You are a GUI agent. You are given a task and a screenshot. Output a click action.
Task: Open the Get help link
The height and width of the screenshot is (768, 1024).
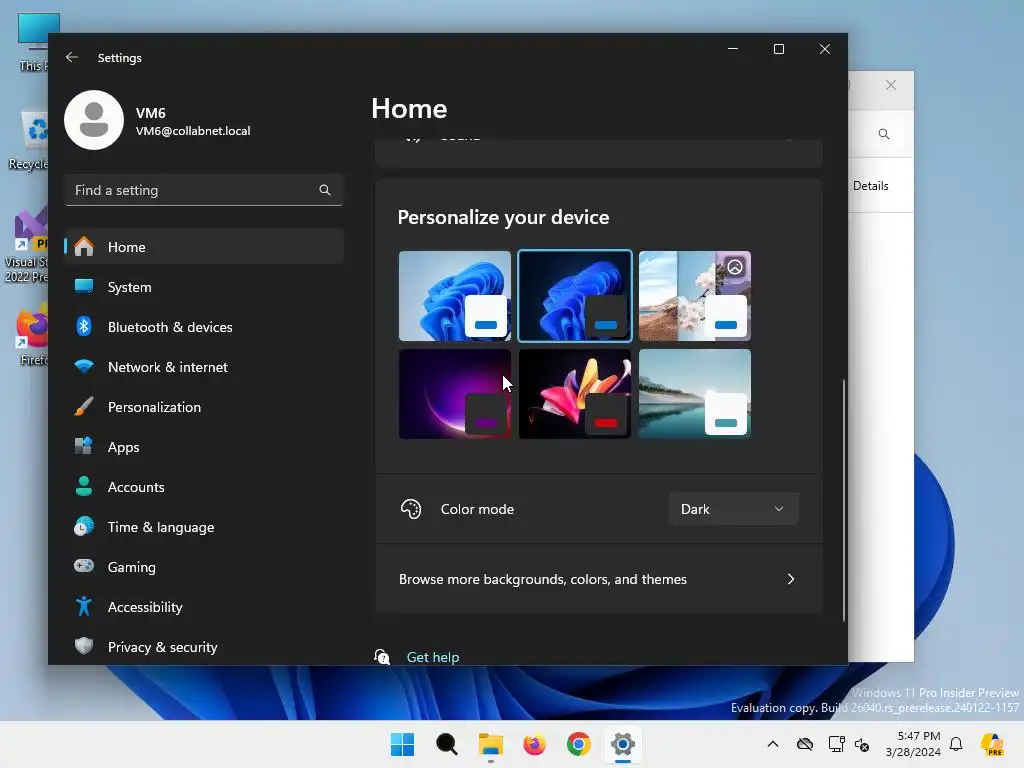click(433, 657)
